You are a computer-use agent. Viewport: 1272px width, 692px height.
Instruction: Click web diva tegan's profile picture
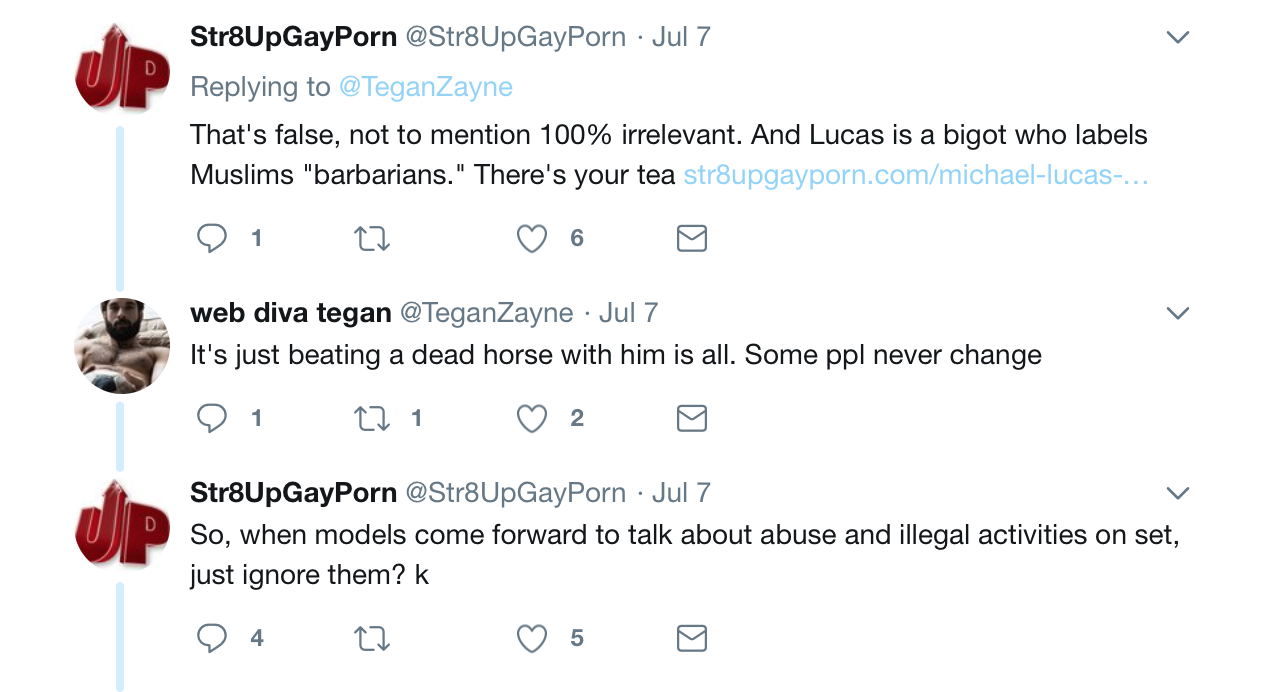click(122, 346)
